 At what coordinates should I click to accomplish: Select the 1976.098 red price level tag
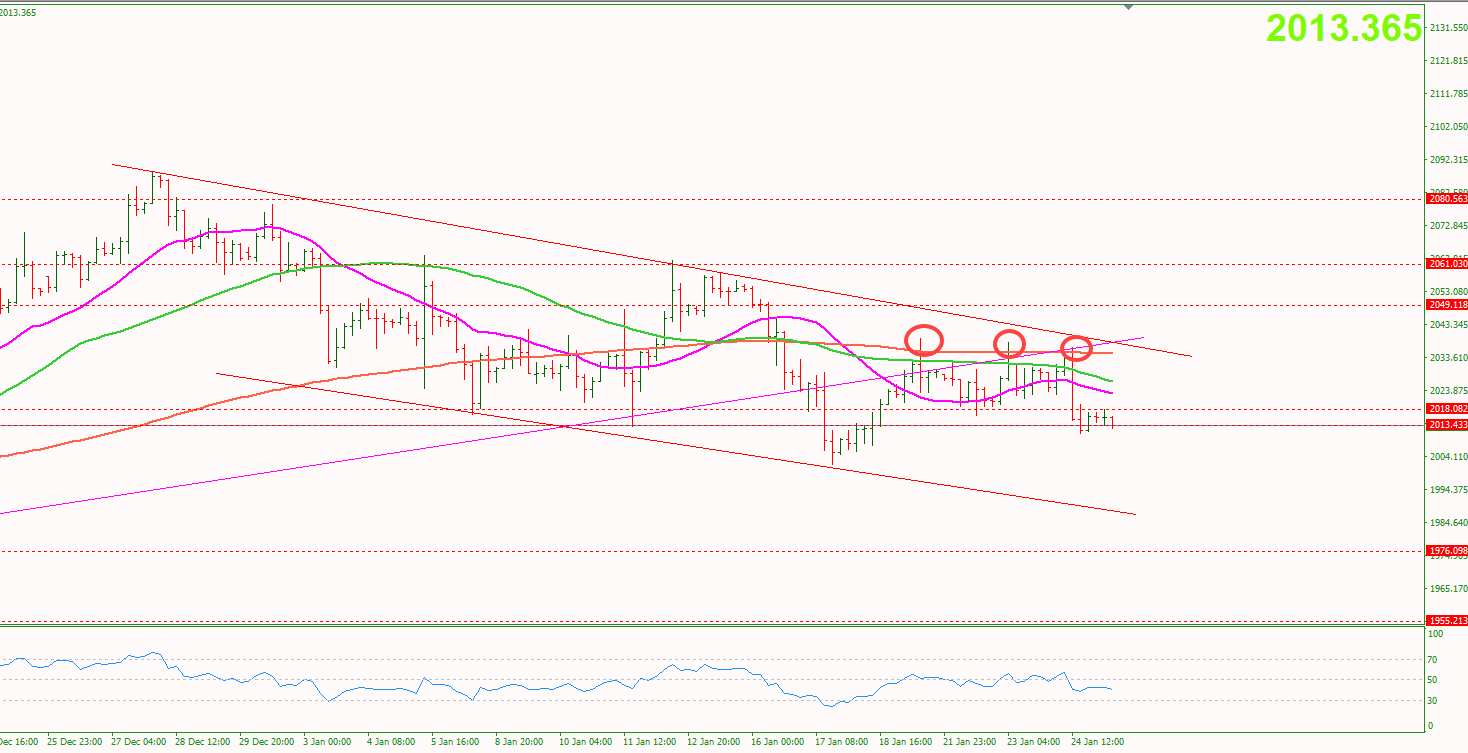pos(1448,551)
